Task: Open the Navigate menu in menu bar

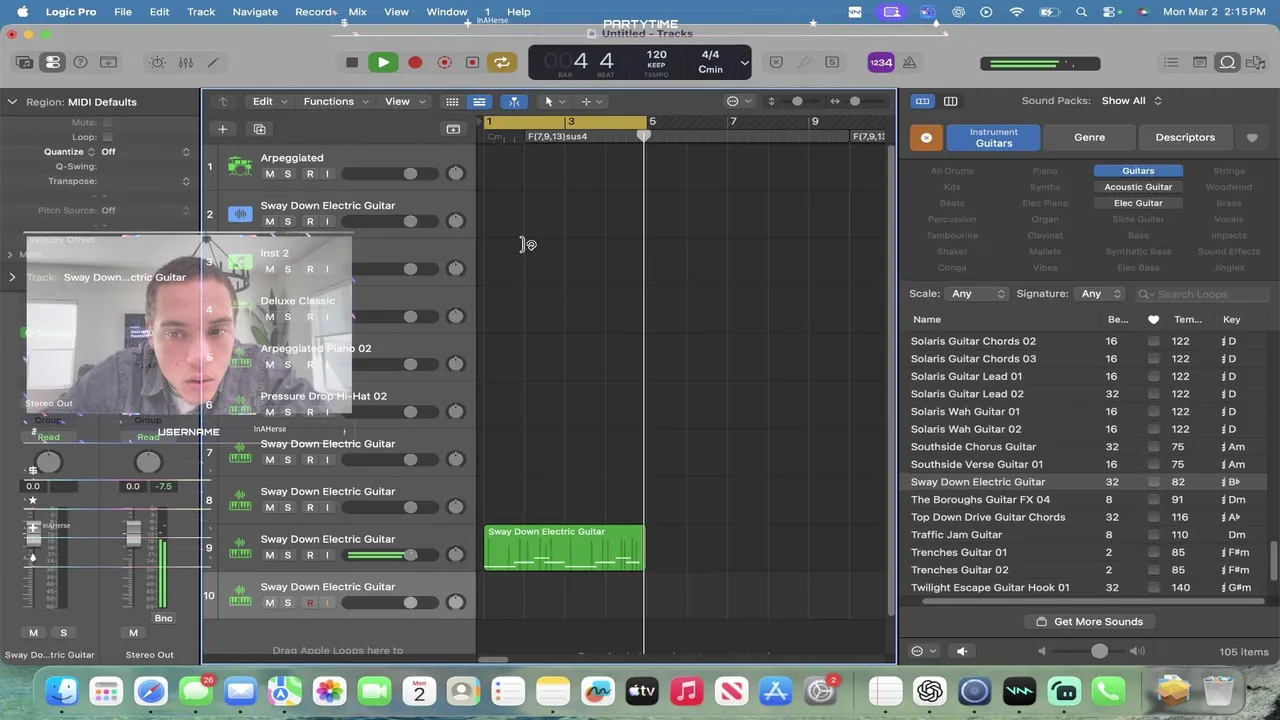Action: point(255,12)
